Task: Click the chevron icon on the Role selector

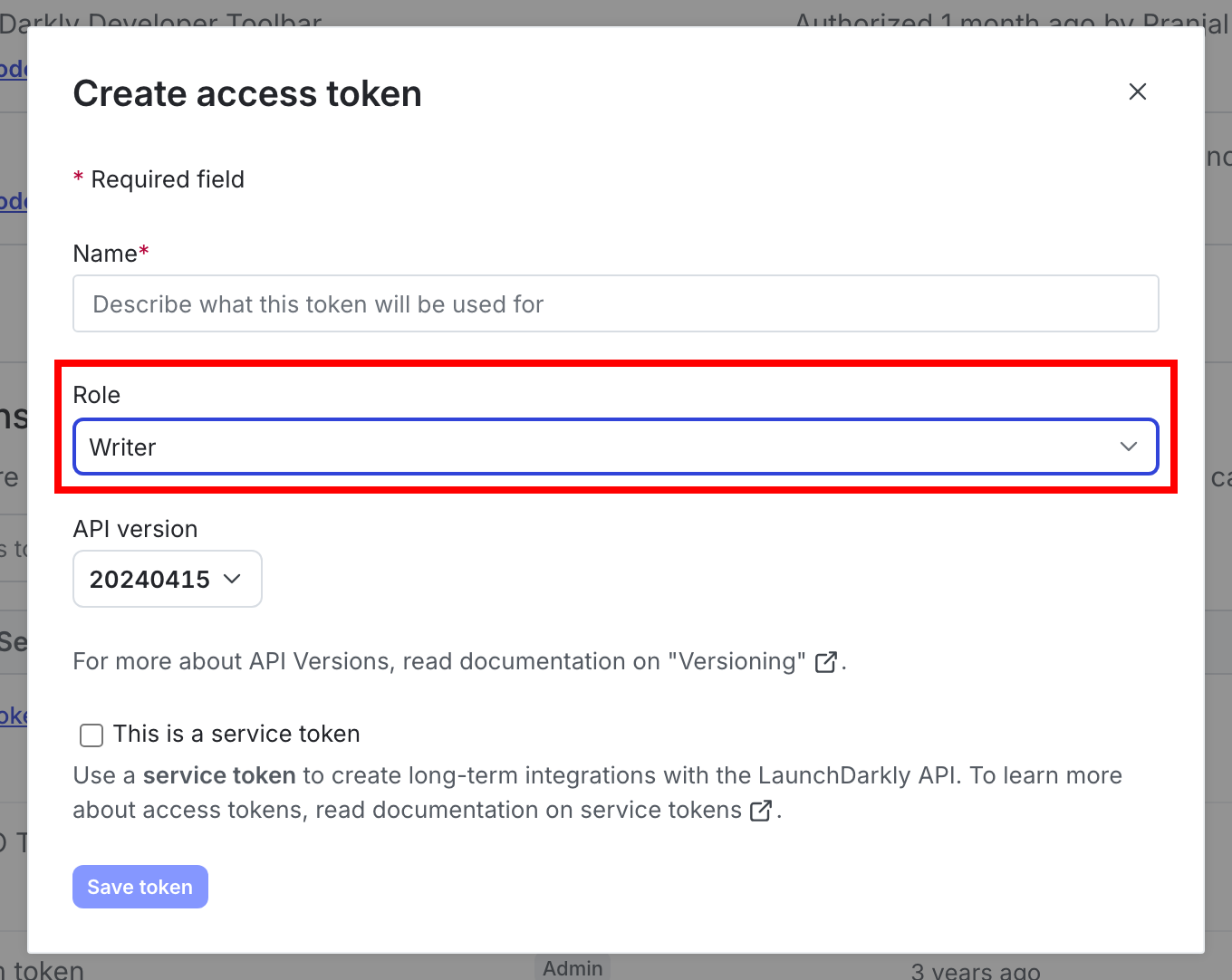Action: click(x=1129, y=447)
